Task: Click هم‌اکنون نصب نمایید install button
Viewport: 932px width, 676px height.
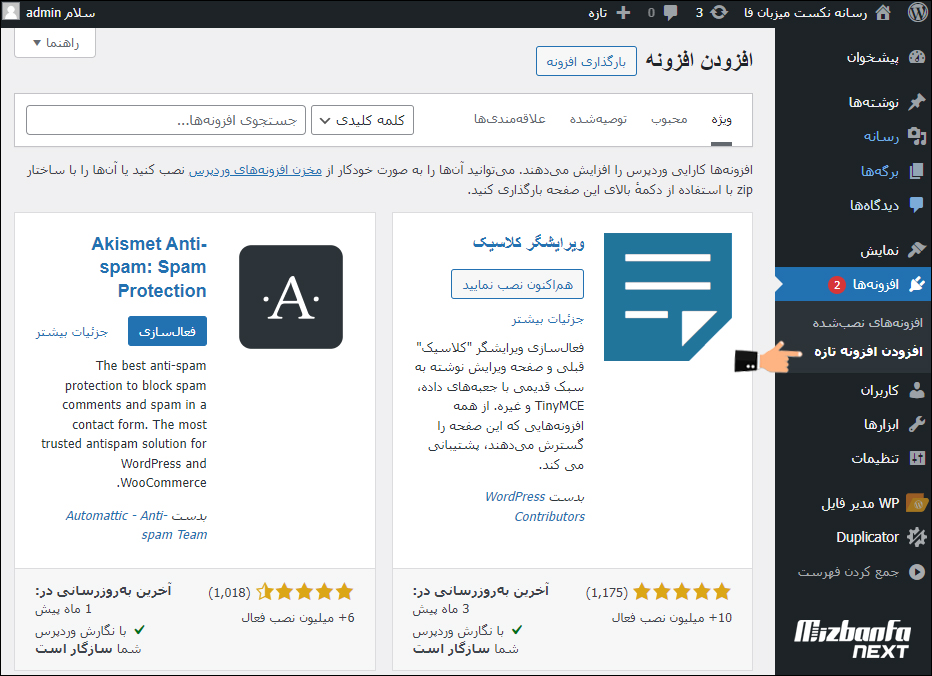Action: [x=517, y=284]
